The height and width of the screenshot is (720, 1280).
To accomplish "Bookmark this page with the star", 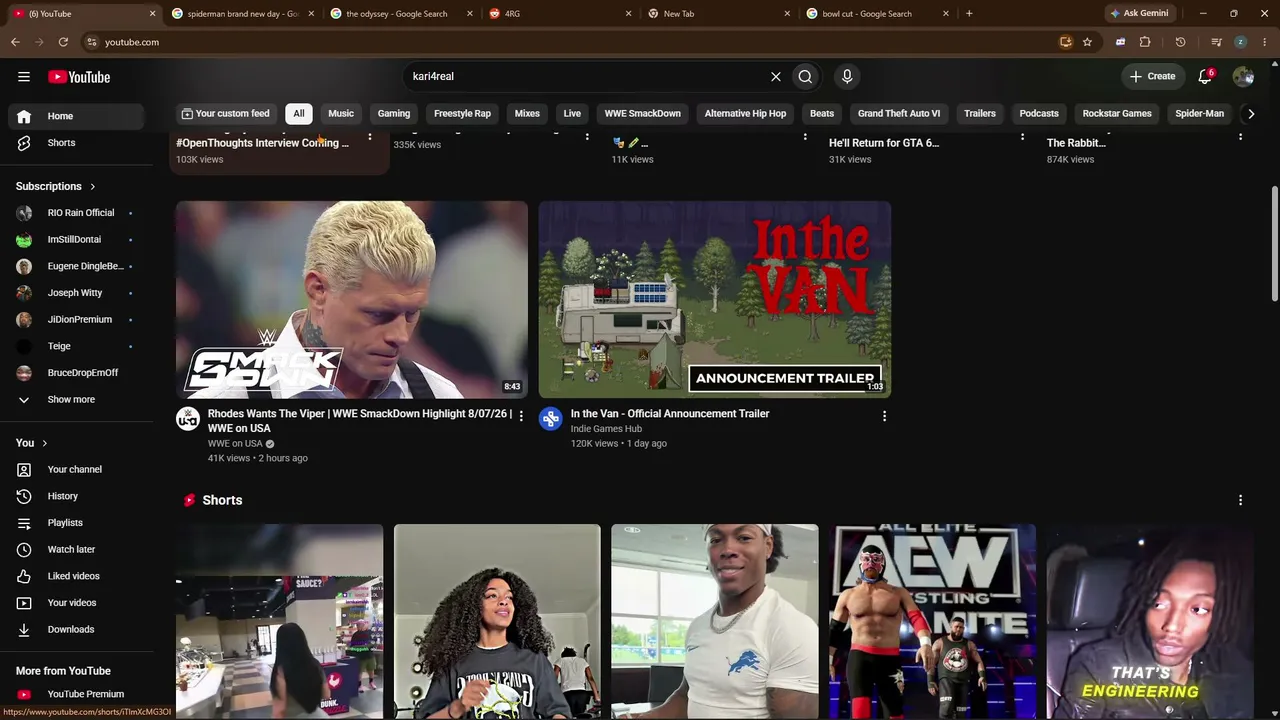I will (1087, 42).
